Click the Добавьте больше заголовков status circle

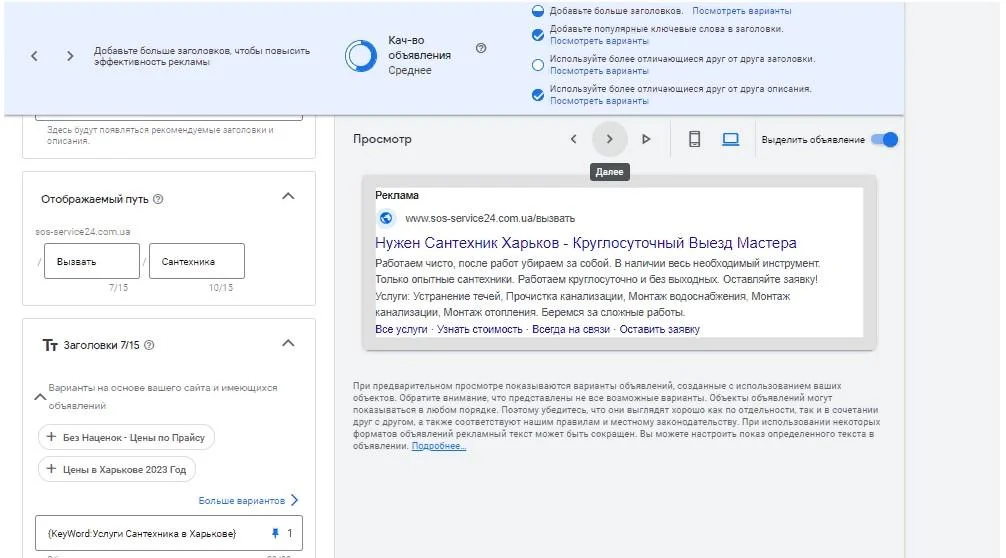[538, 10]
